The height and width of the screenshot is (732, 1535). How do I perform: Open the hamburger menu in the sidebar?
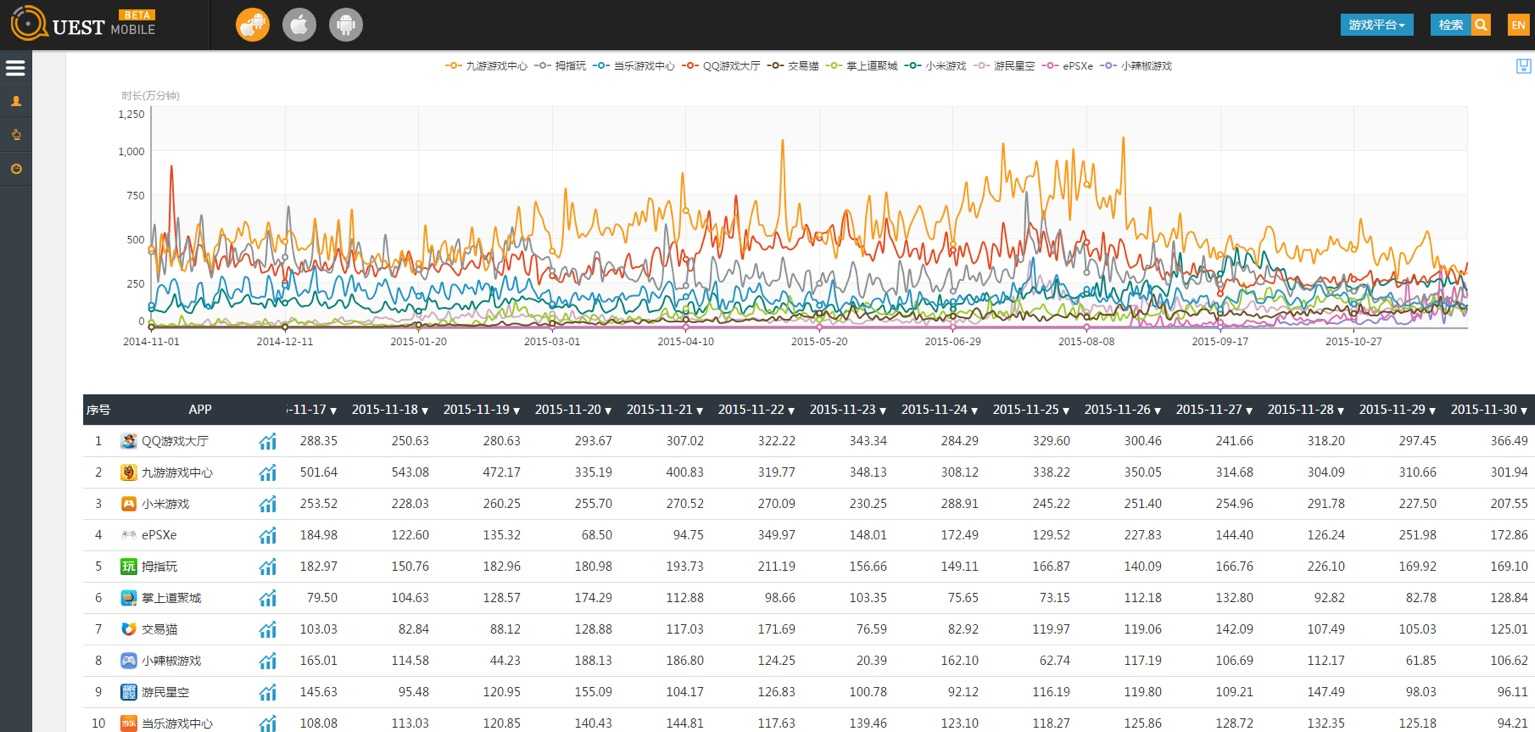pos(15,68)
